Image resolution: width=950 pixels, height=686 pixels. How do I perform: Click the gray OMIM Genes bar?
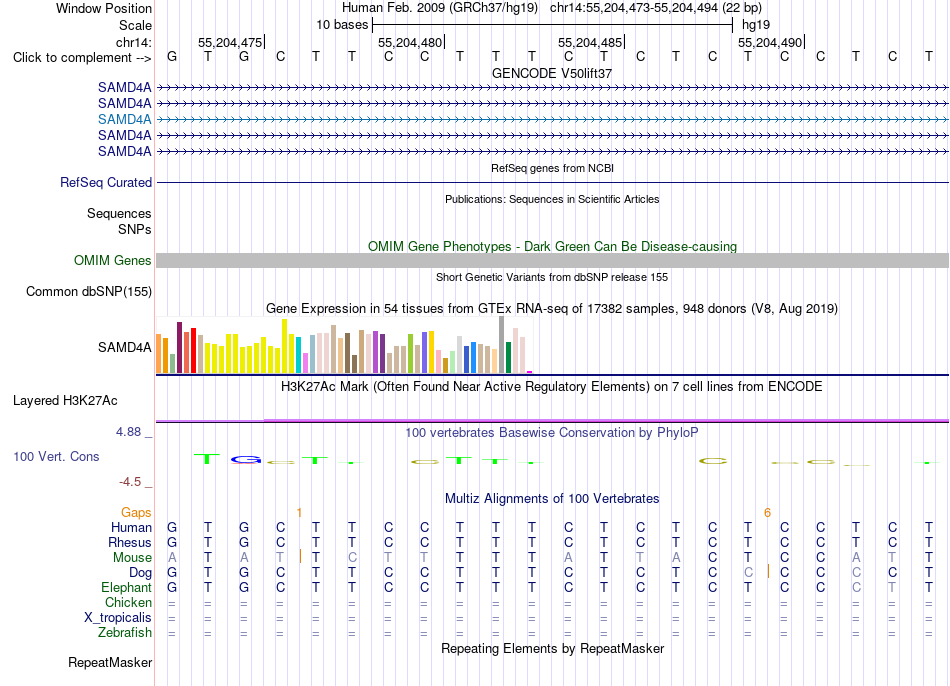pyautogui.click(x=552, y=261)
